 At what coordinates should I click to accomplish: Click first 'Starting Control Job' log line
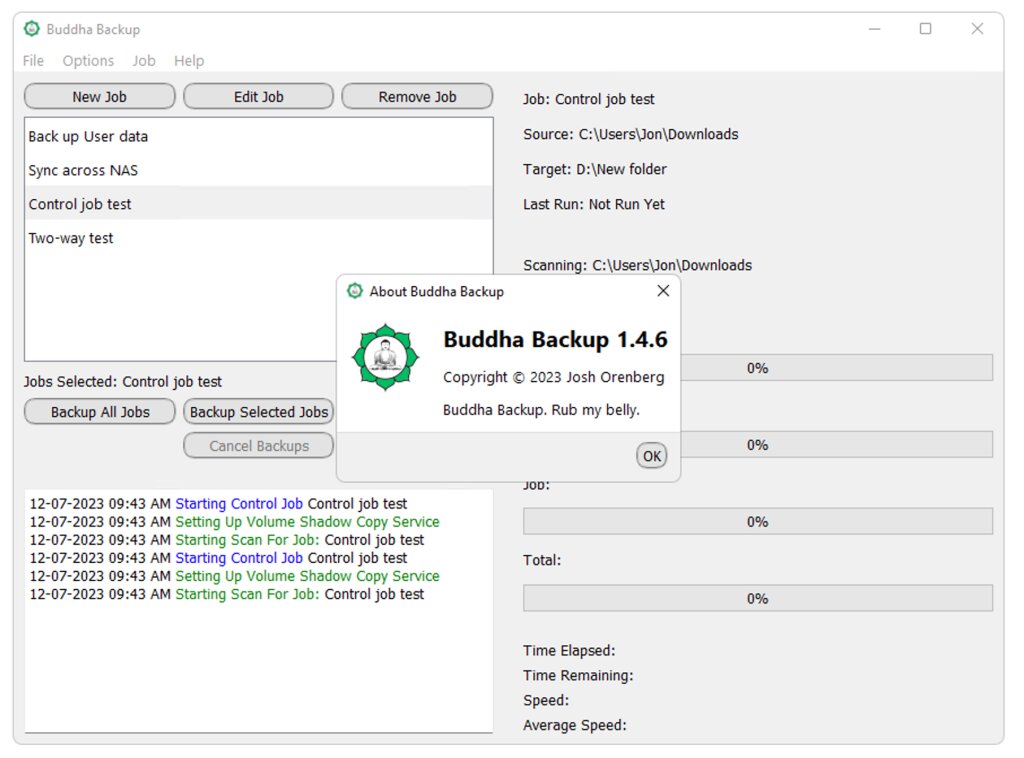[218, 504]
